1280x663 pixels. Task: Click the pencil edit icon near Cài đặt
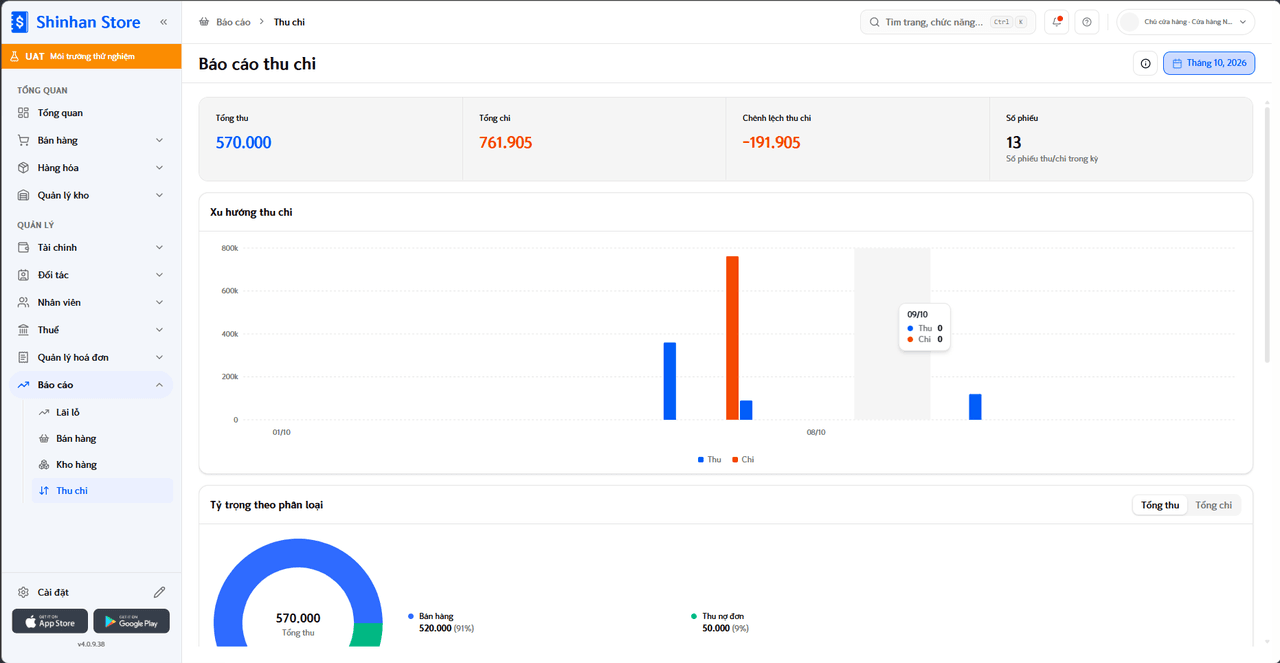(160, 592)
